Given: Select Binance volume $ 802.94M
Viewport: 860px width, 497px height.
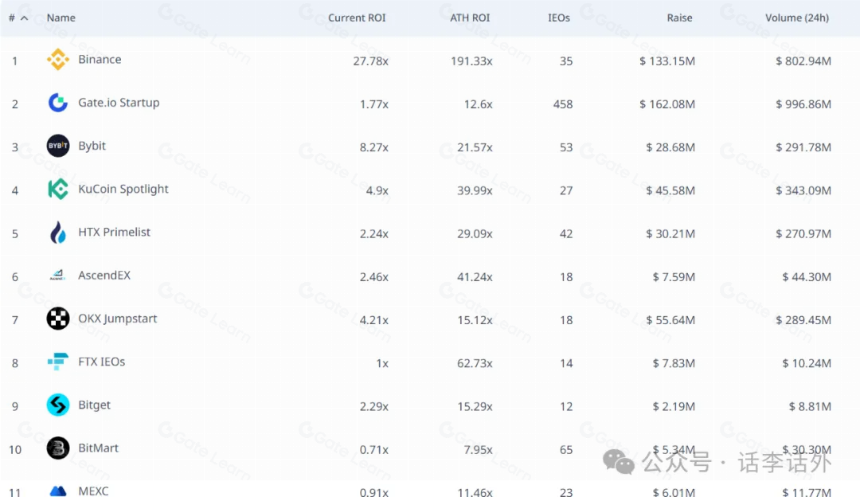Looking at the screenshot, I should click(803, 61).
